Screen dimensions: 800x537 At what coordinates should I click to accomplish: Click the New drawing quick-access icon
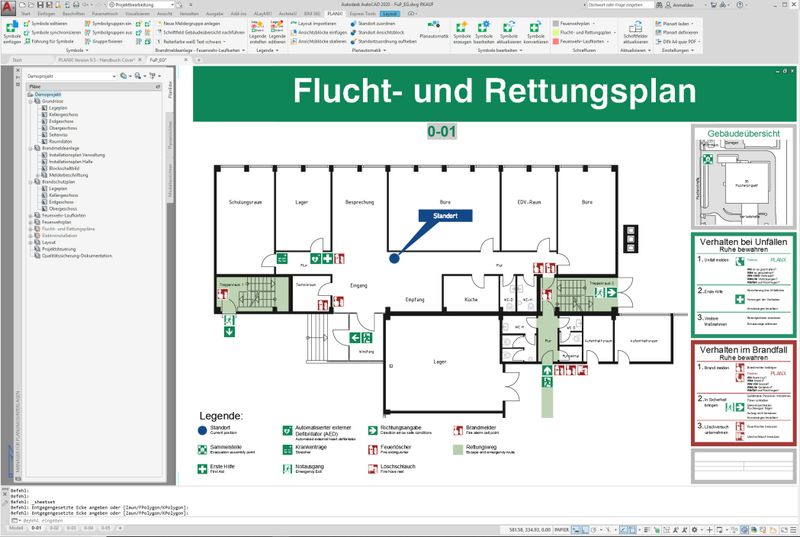point(22,5)
